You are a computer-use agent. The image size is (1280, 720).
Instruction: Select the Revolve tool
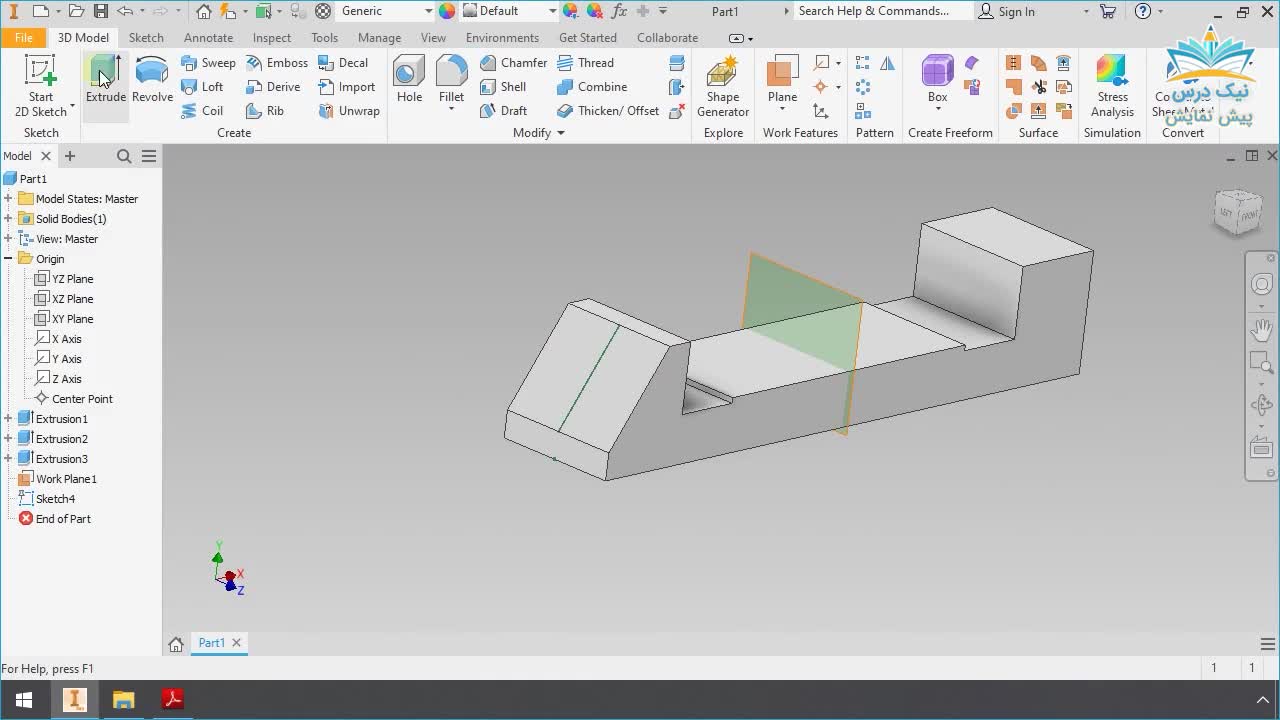coord(152,80)
